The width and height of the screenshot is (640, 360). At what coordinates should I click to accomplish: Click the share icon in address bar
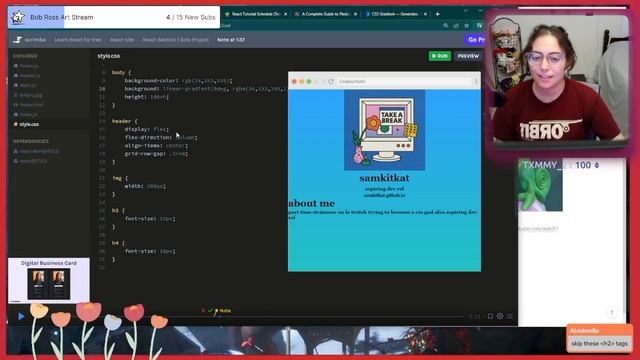click(x=456, y=25)
